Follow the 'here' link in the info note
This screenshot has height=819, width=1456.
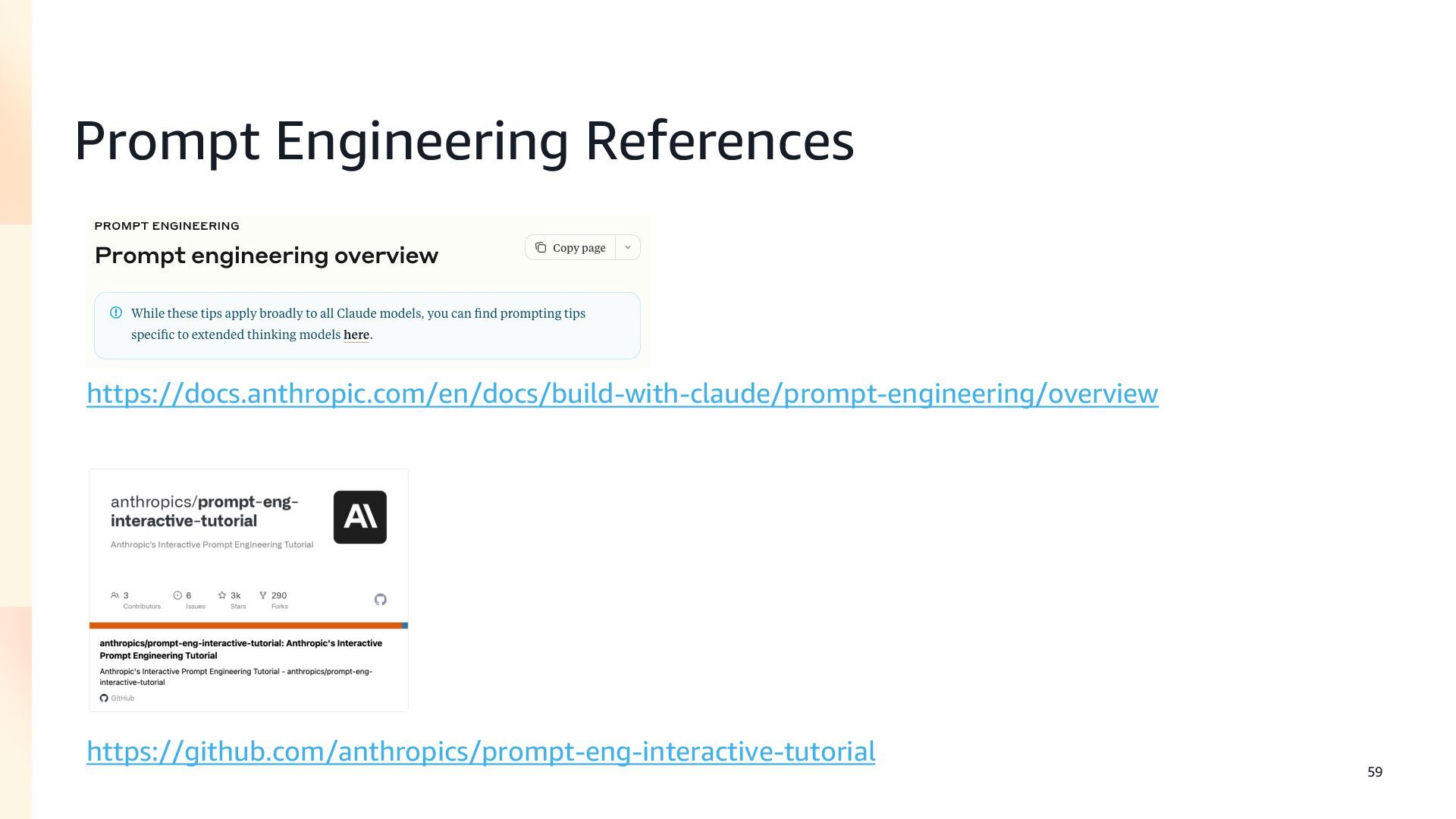coord(356,334)
